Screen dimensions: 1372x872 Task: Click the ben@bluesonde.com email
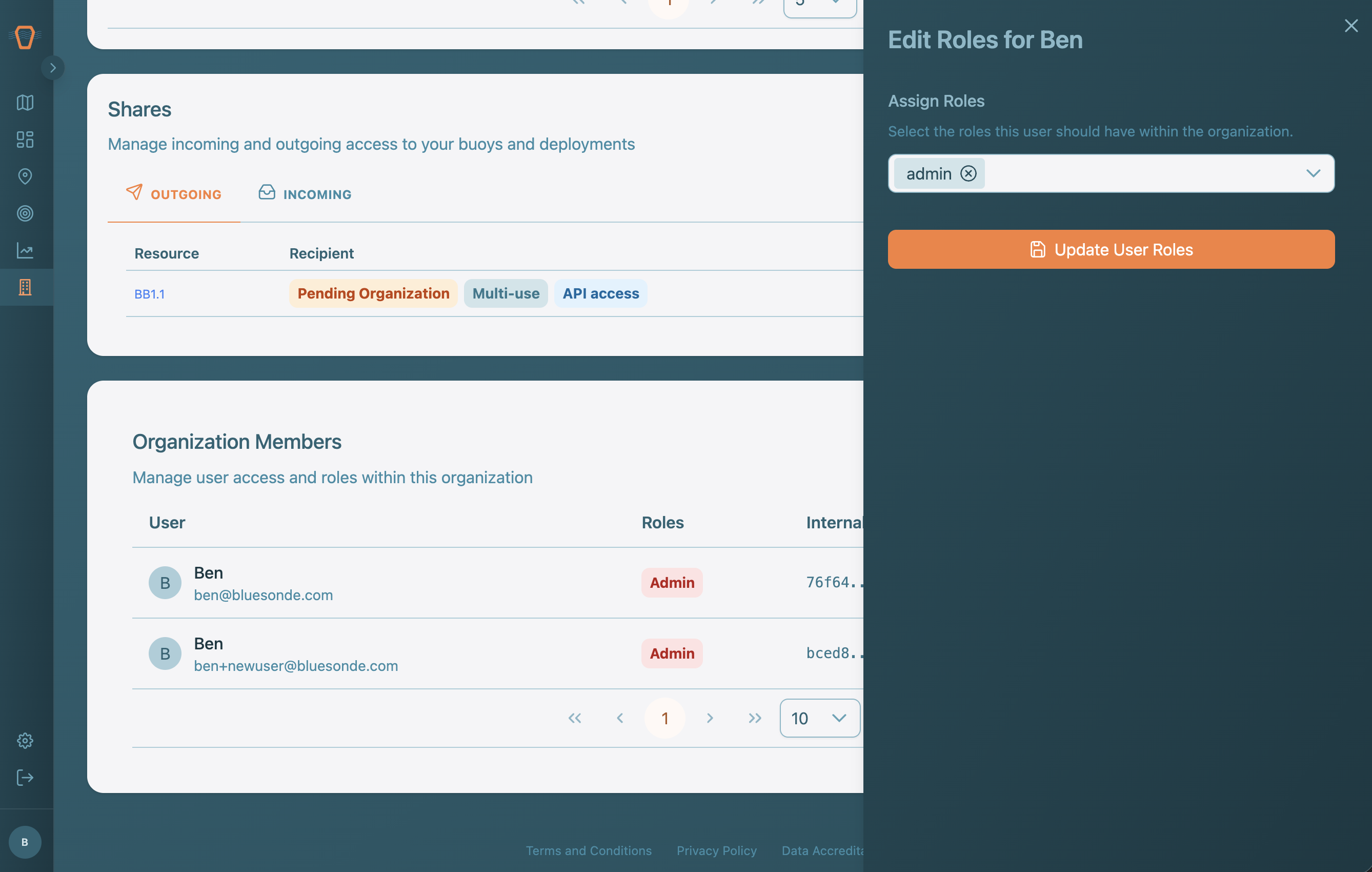[x=263, y=595]
